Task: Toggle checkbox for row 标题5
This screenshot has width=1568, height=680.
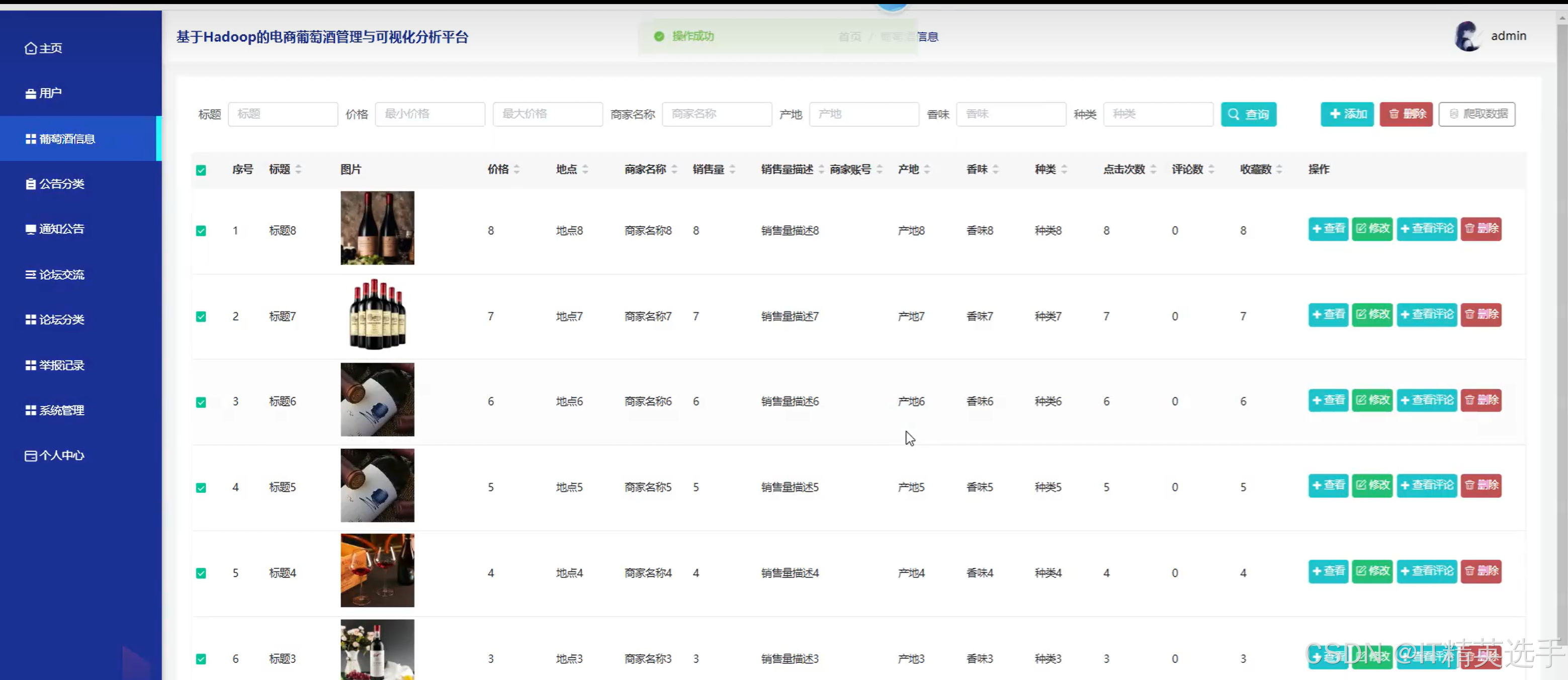Action: (201, 488)
